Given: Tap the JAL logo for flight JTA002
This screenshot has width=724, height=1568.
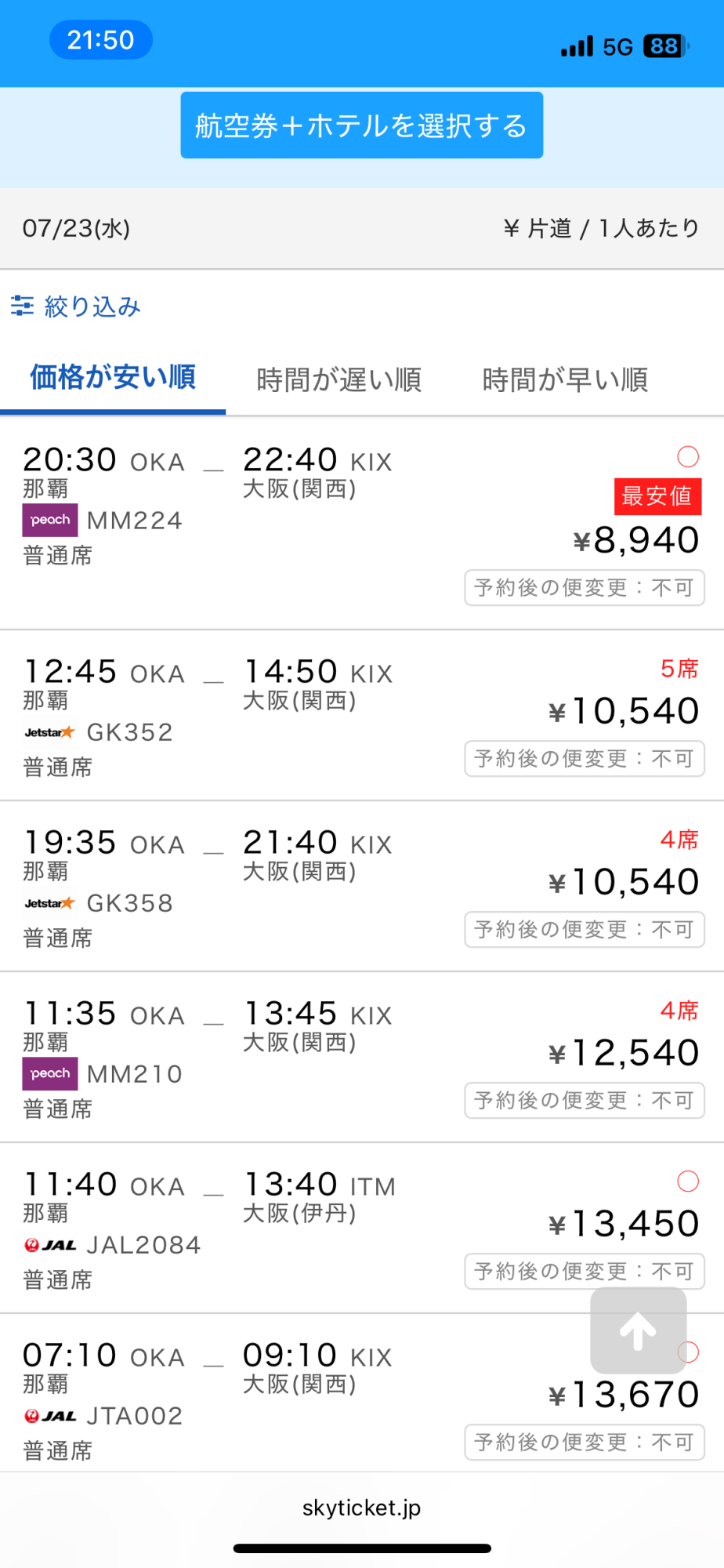Looking at the screenshot, I should 50,1416.
